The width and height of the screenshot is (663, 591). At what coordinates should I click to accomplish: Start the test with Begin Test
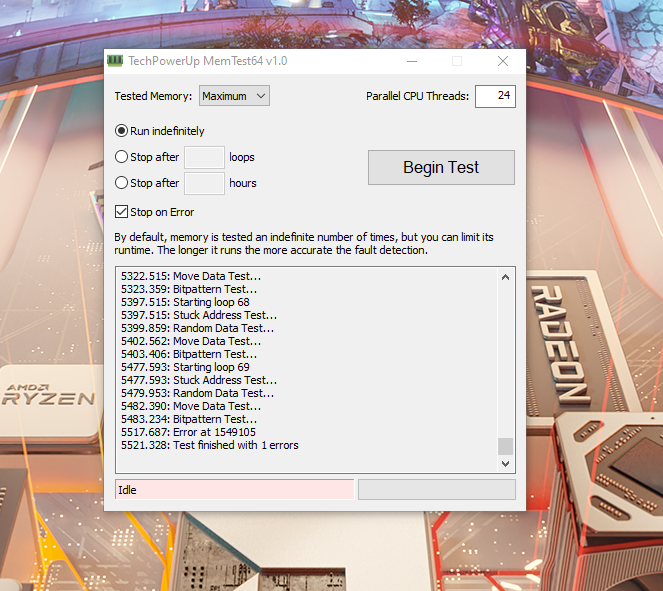[441, 167]
